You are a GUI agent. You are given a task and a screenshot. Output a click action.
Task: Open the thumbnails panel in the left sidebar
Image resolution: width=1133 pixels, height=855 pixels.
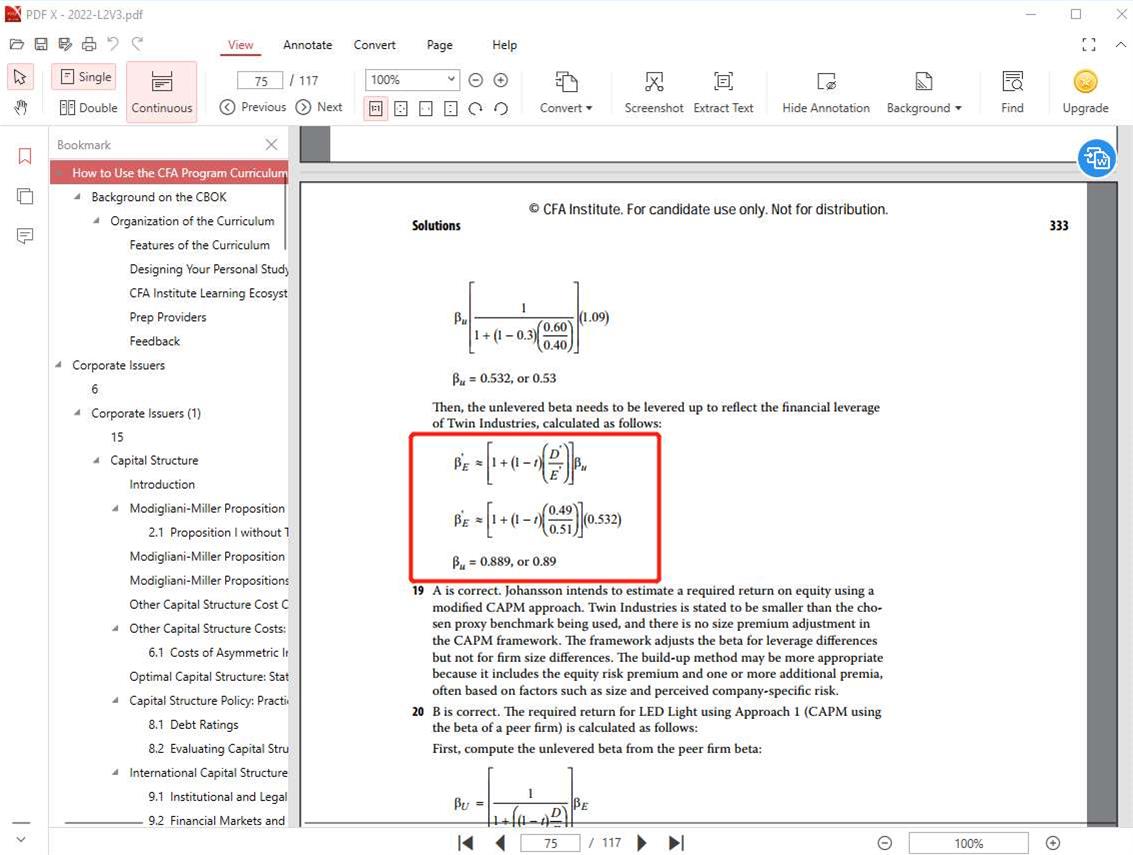(x=25, y=196)
